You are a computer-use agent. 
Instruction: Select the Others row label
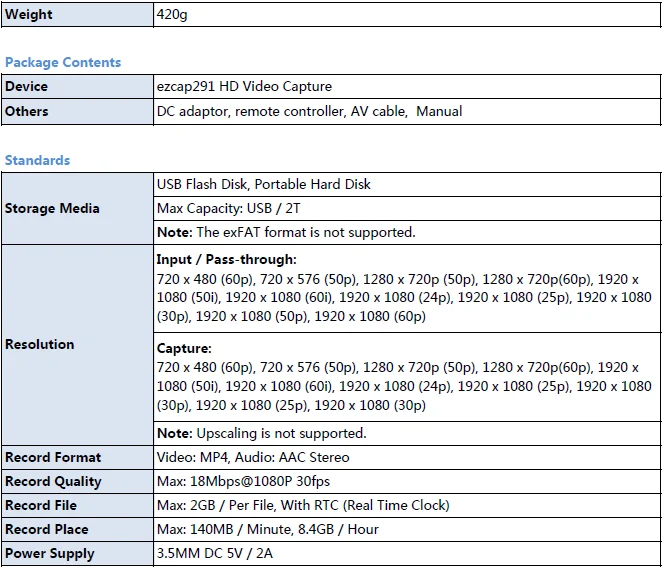tap(27, 111)
